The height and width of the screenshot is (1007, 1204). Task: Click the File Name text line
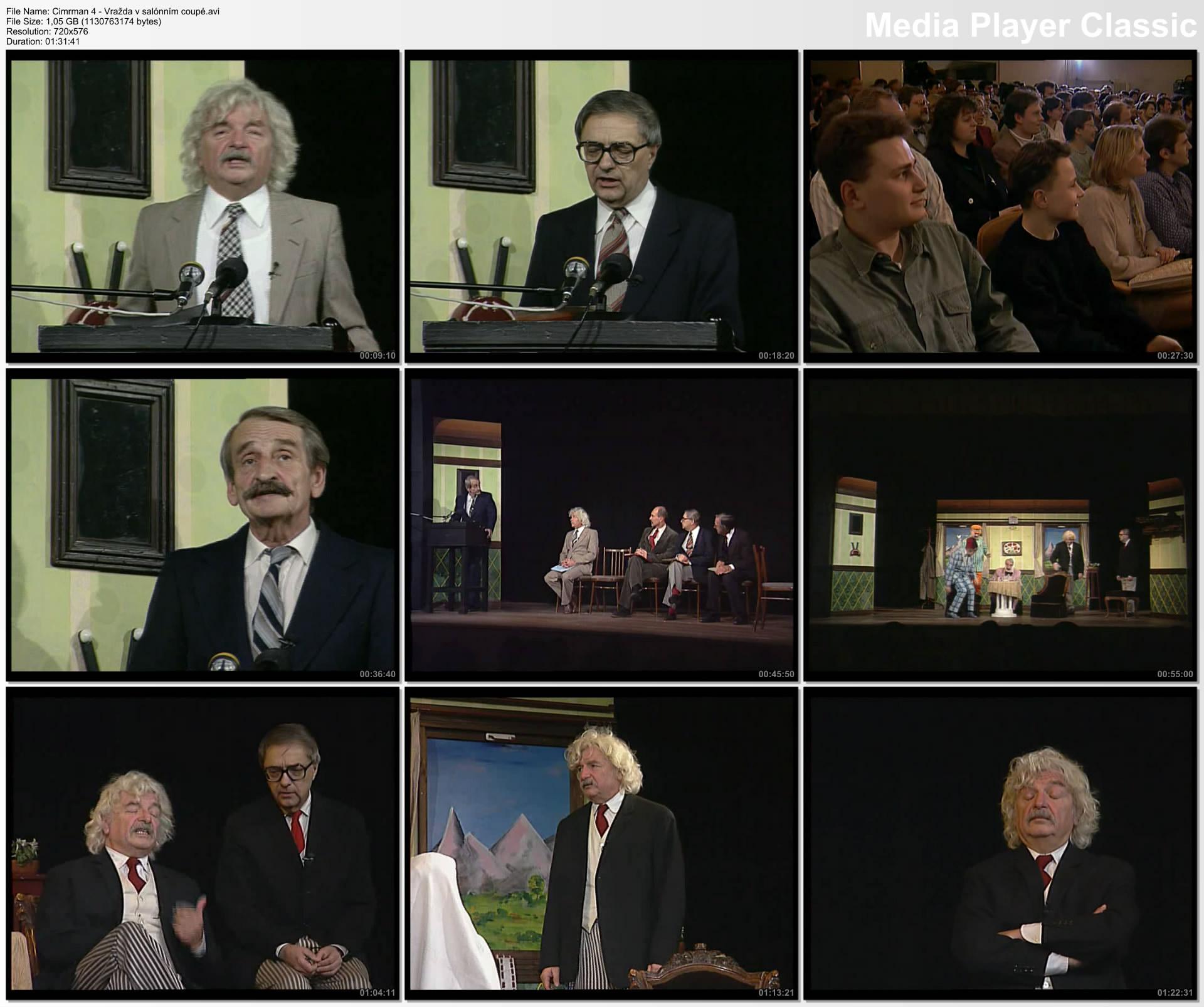tap(113, 11)
